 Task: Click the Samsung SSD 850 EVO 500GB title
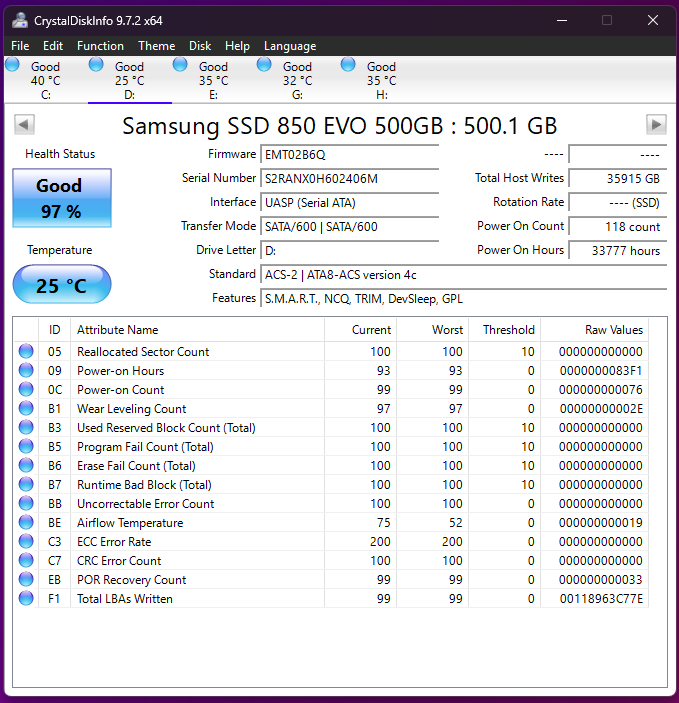340,126
